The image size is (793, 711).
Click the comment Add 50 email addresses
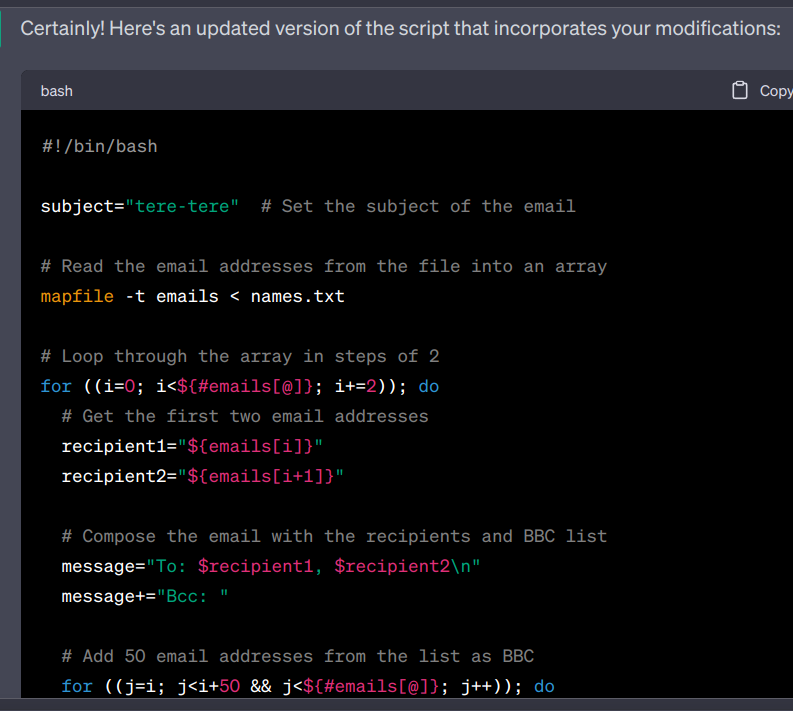click(297, 656)
